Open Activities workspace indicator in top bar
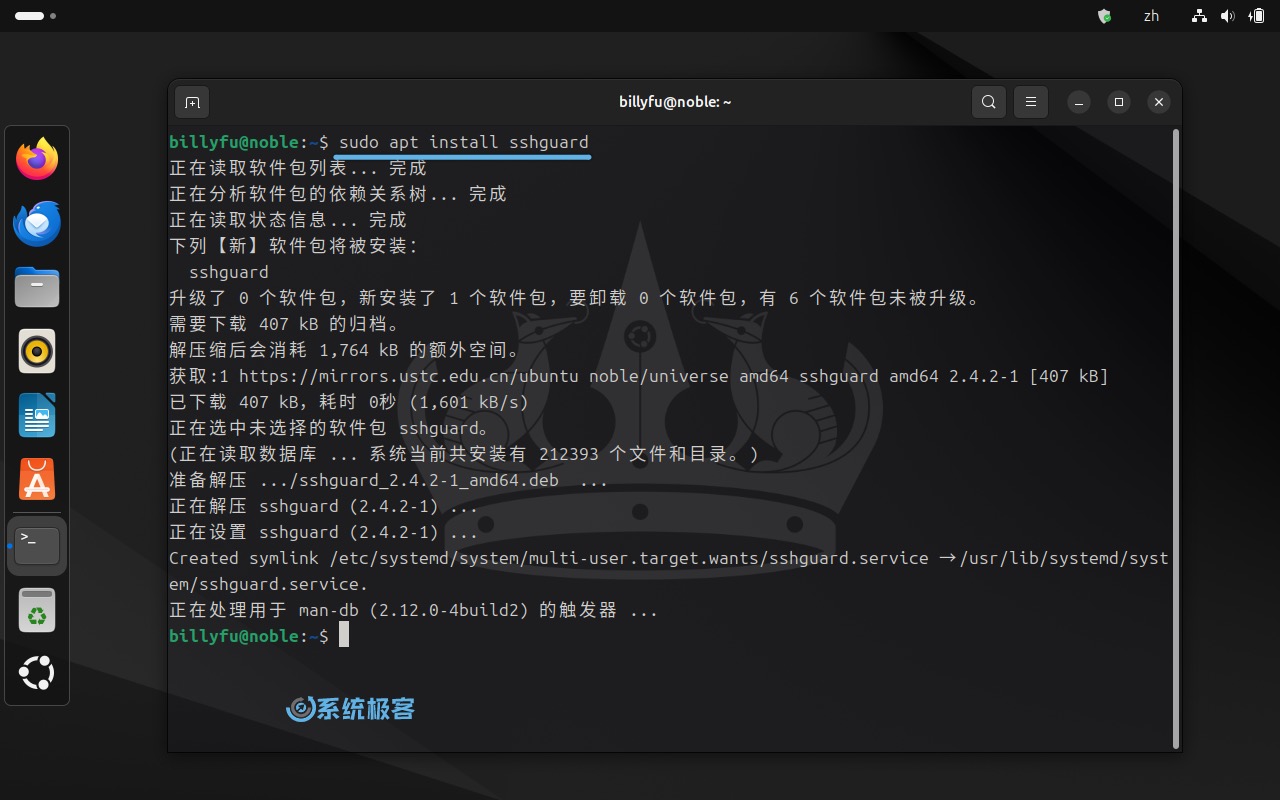 (x=35, y=16)
